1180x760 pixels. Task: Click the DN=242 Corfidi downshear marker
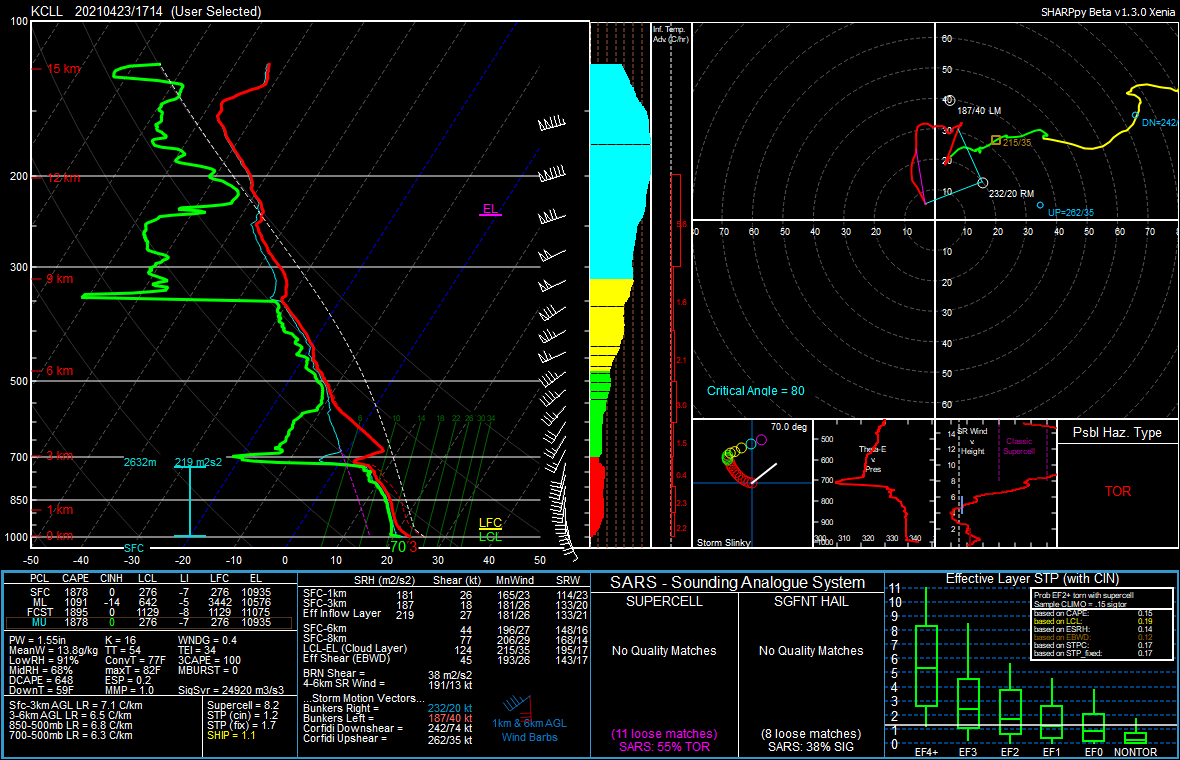tap(1135, 116)
